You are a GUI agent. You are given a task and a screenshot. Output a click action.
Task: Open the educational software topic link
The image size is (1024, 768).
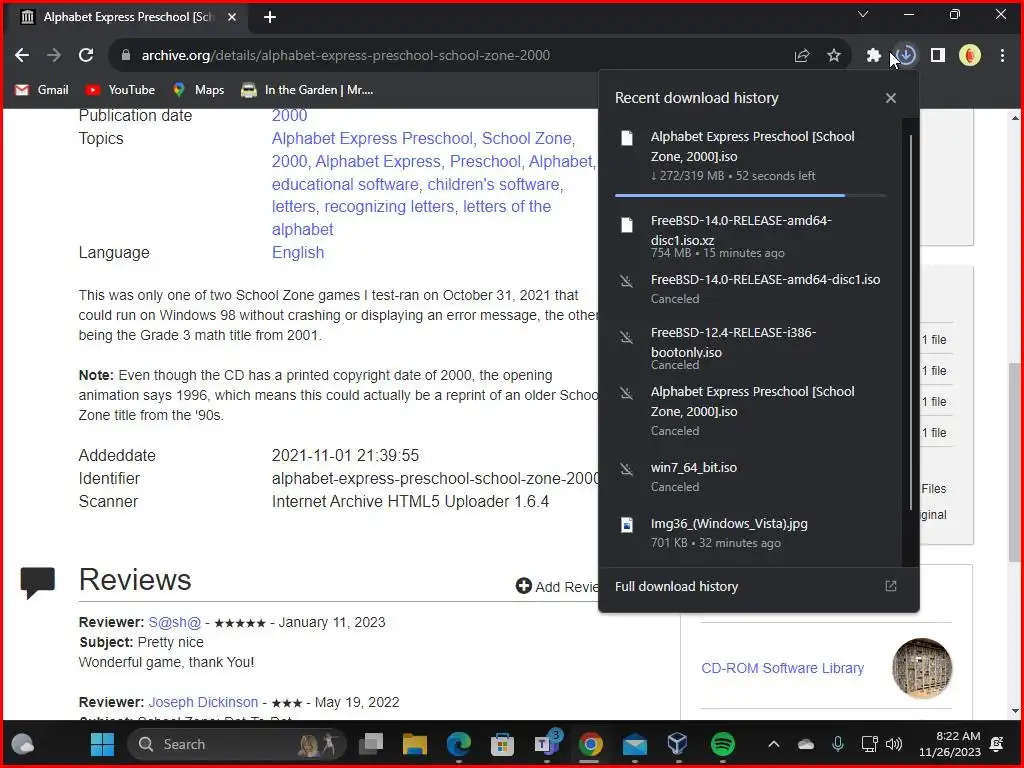coord(345,184)
